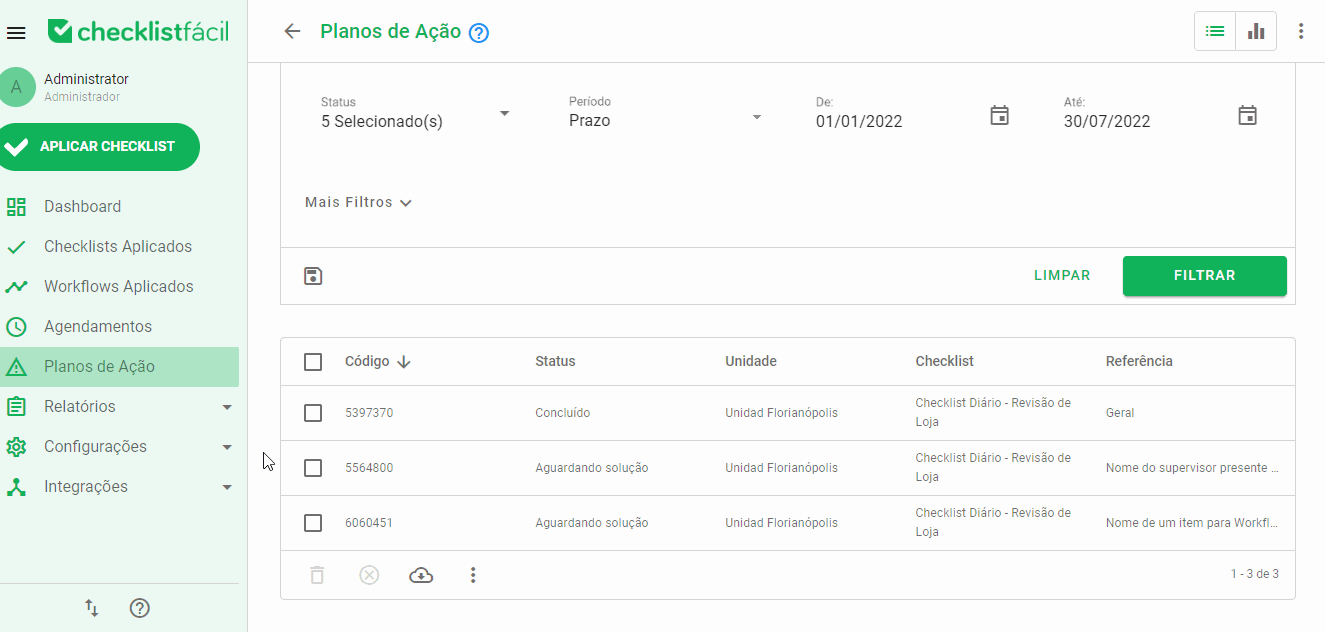
Task: Click the FILTRAR button
Action: tap(1204, 275)
